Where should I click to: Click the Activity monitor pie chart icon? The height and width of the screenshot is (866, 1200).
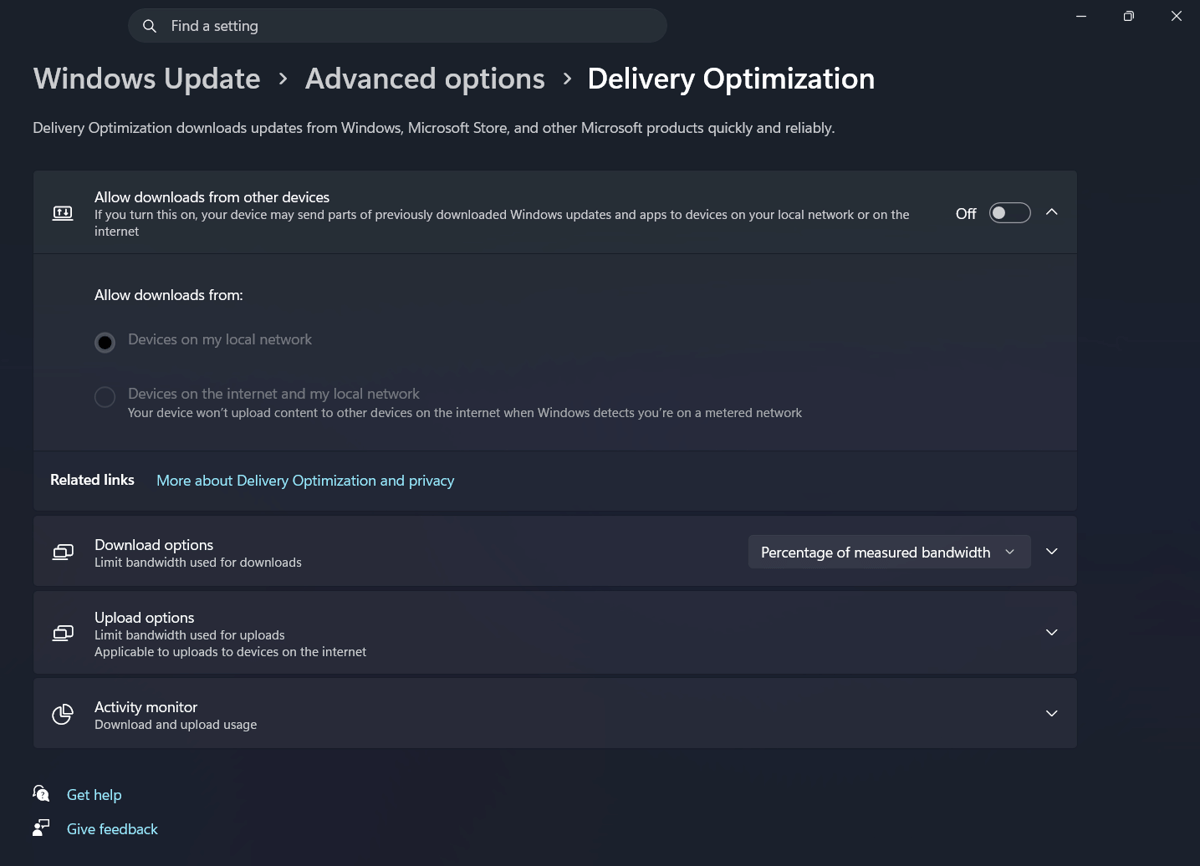(x=62, y=714)
